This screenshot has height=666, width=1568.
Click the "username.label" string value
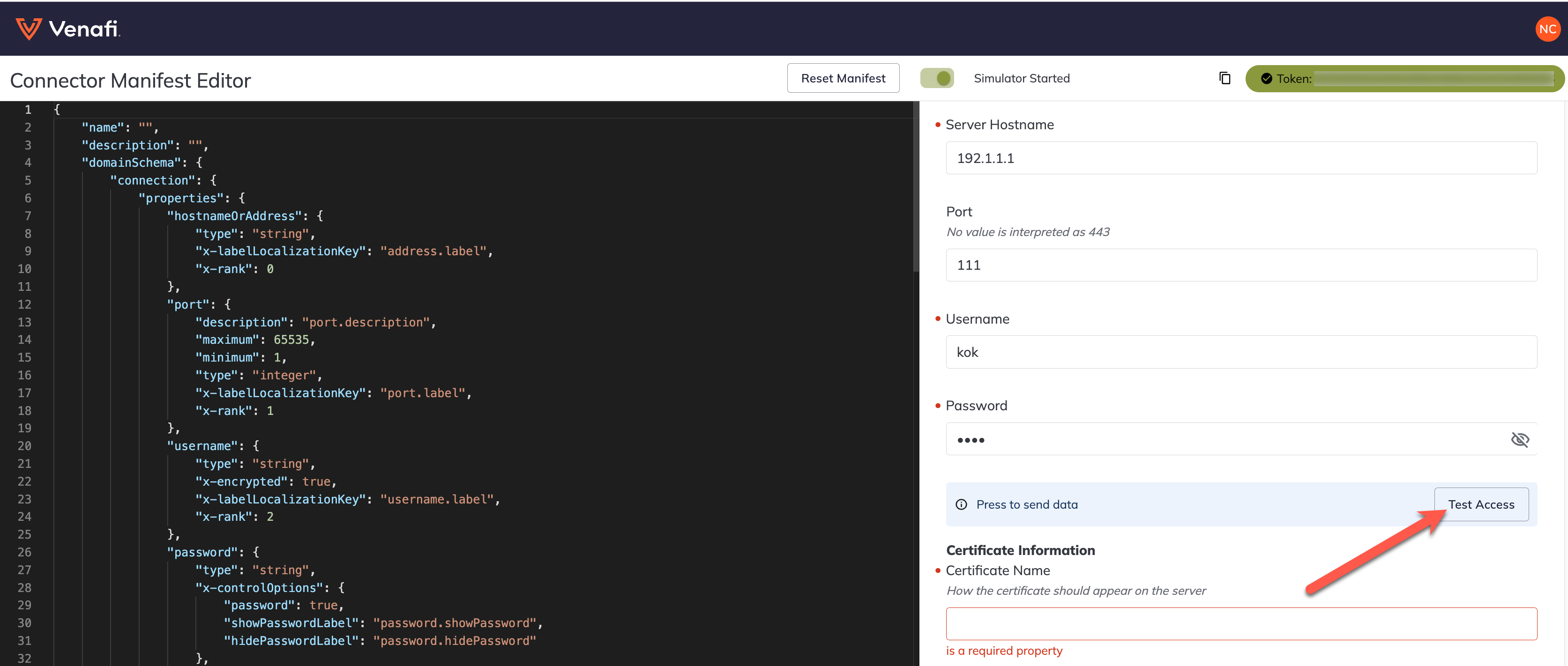437,499
